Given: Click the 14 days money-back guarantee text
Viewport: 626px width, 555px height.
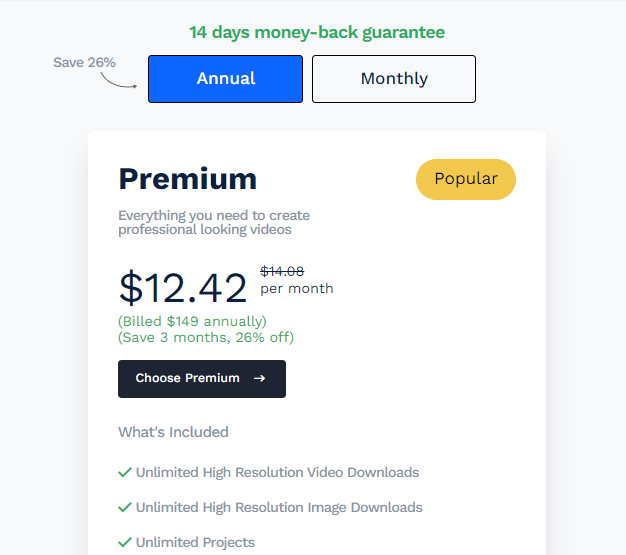Looking at the screenshot, I should [317, 32].
